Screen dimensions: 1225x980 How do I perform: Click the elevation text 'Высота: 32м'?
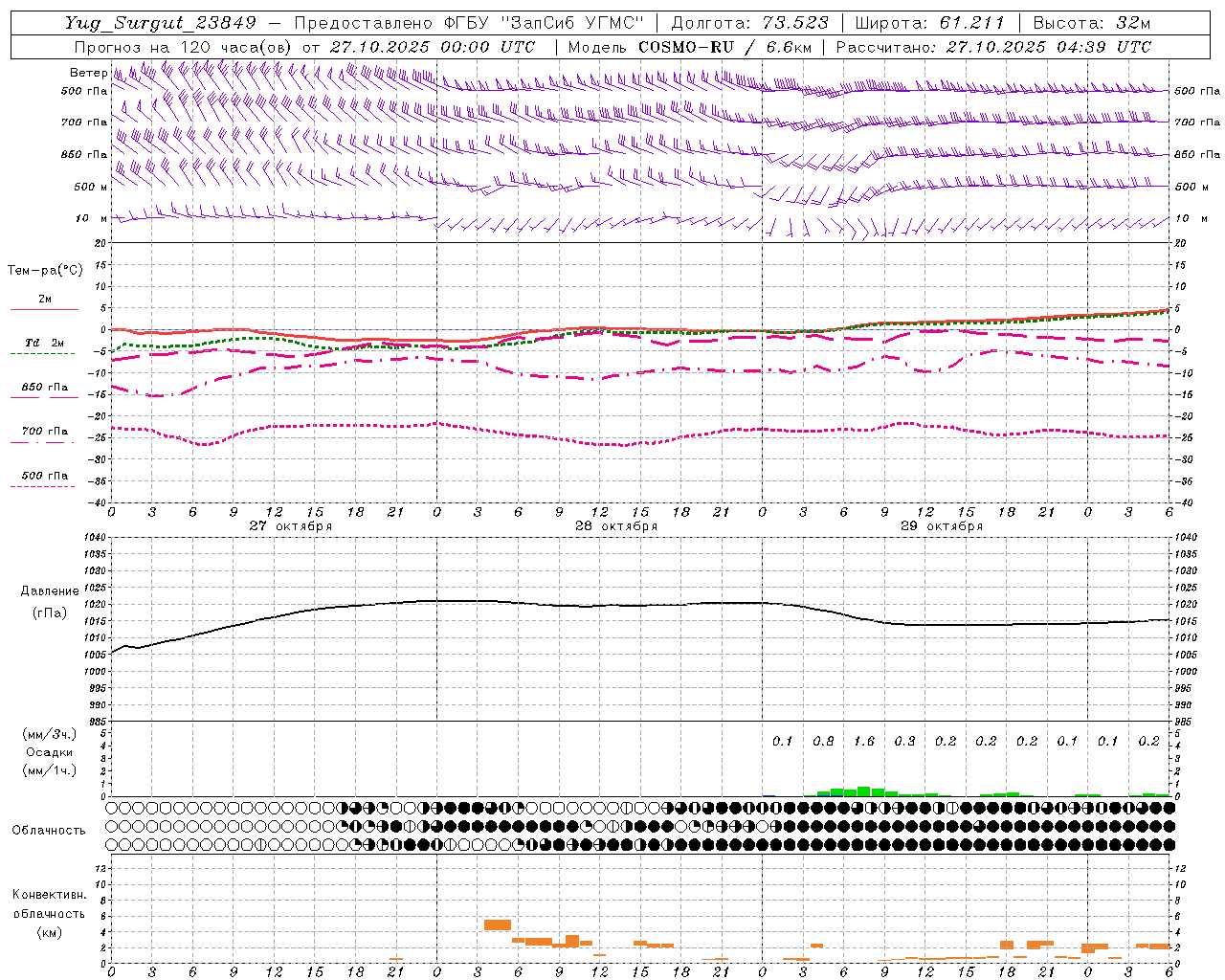click(x=1090, y=23)
